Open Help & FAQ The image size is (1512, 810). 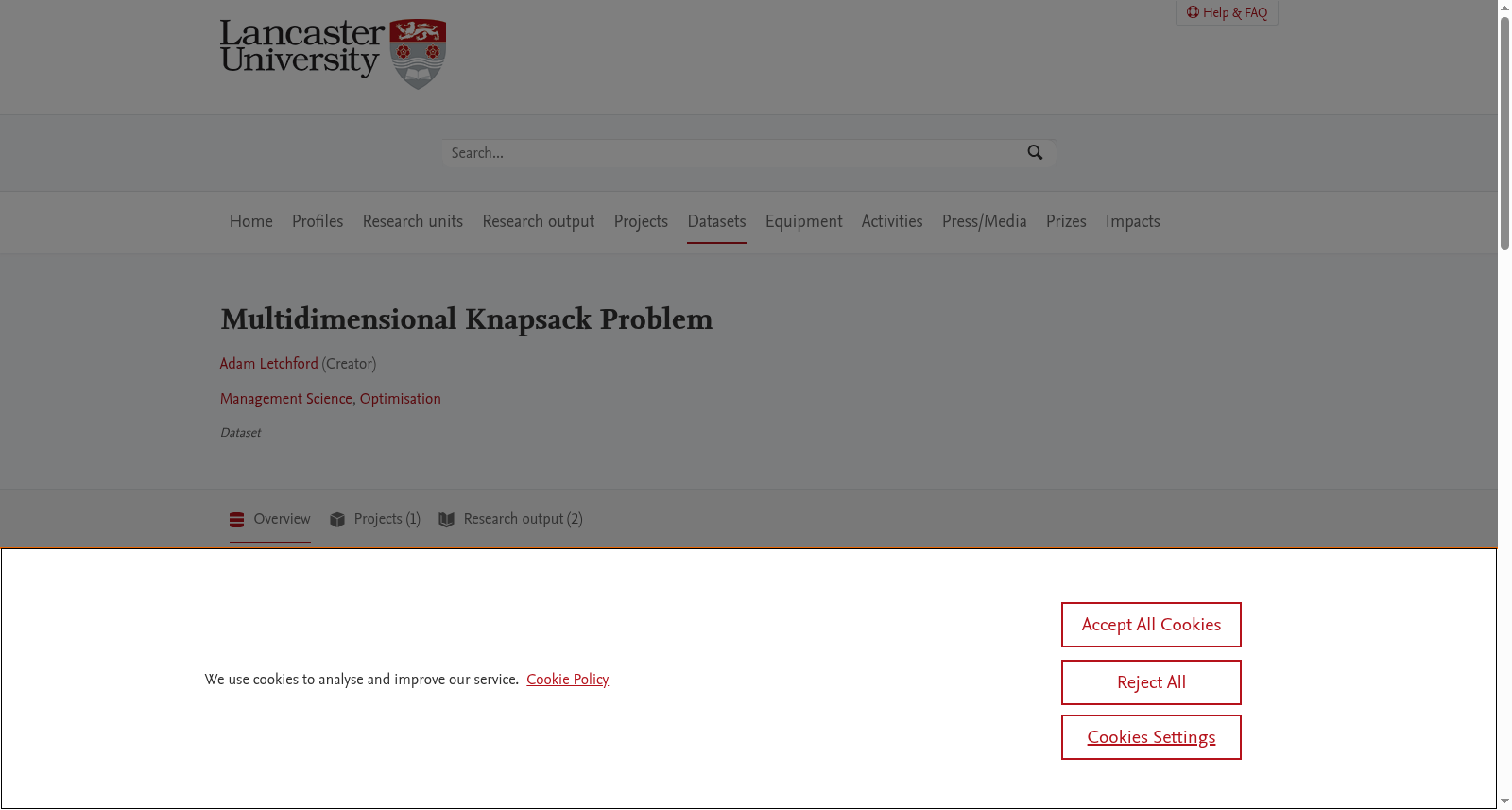tap(1227, 12)
